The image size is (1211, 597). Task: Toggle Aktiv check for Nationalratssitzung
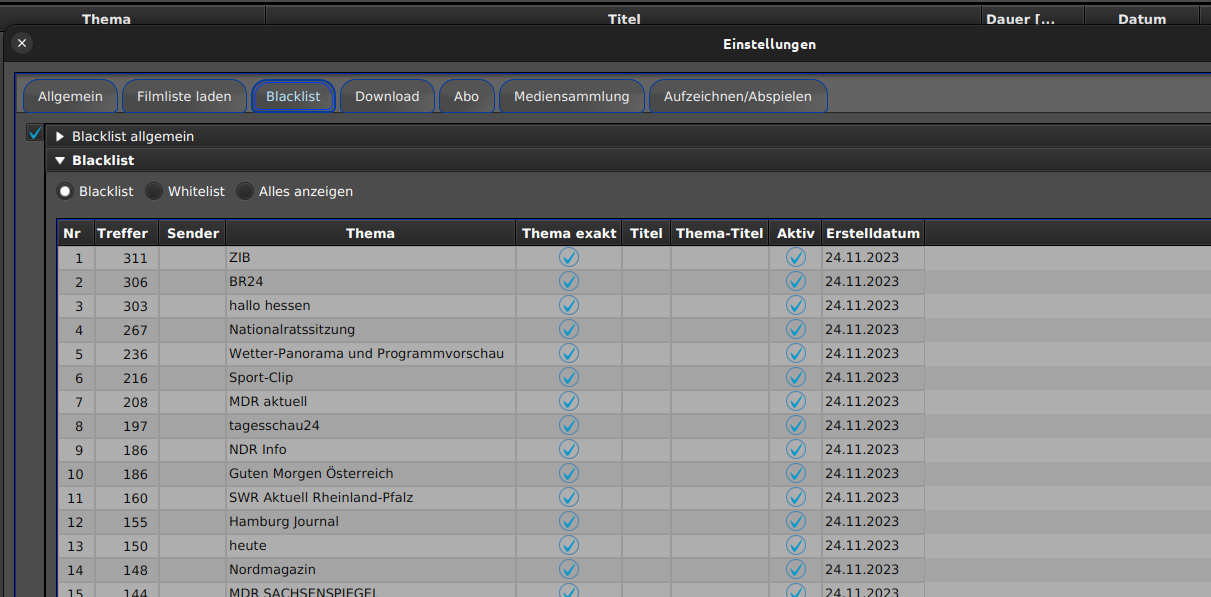pos(796,329)
